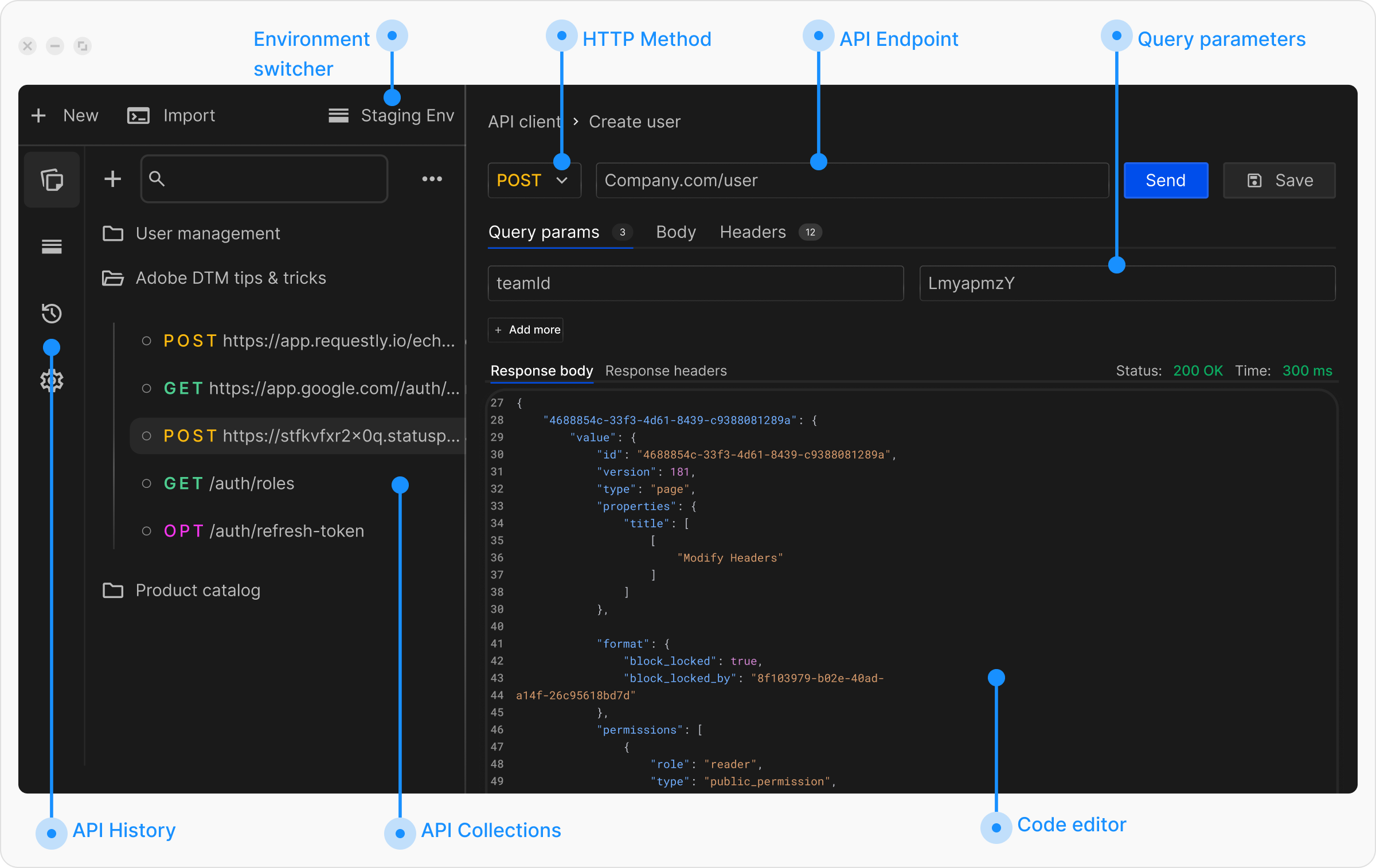Select the GET /auth/roles request circle
1376x868 pixels.
pos(147,483)
